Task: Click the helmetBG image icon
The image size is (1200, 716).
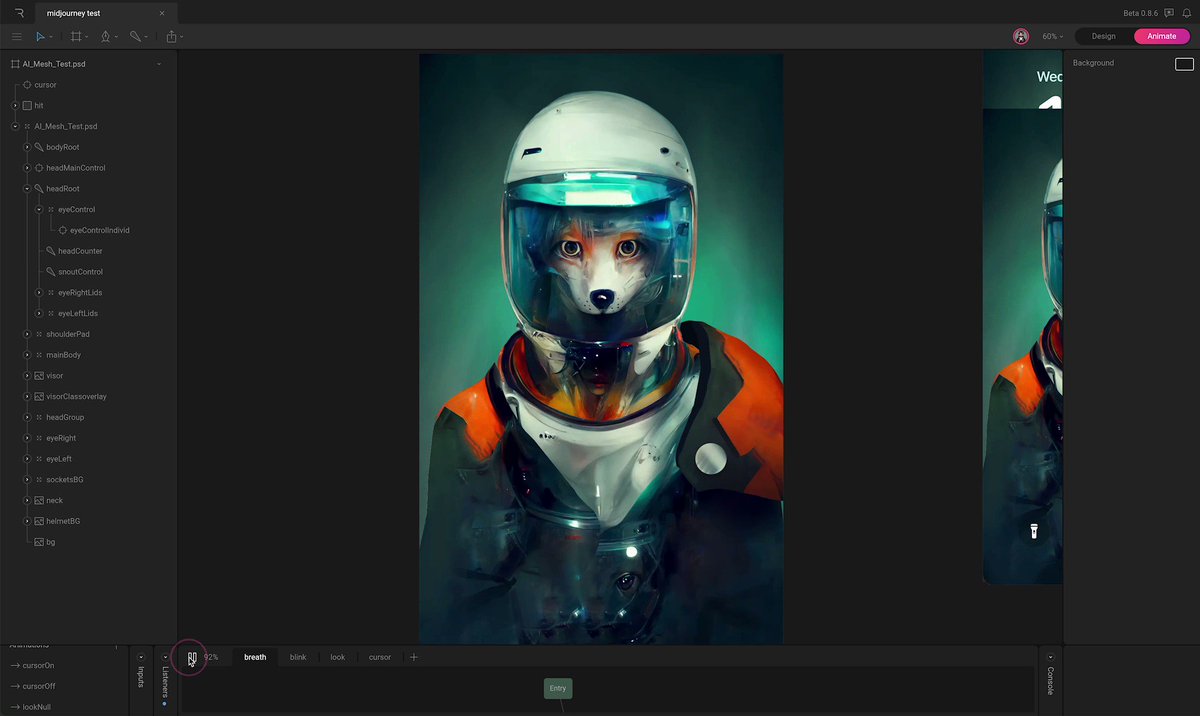Action: point(39,521)
